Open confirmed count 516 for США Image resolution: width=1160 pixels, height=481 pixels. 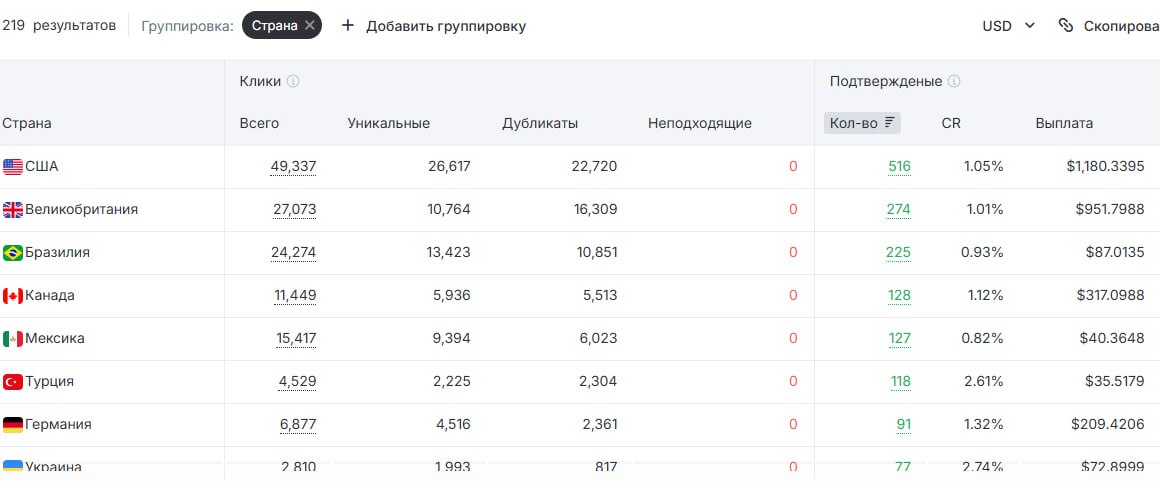[x=899, y=167]
